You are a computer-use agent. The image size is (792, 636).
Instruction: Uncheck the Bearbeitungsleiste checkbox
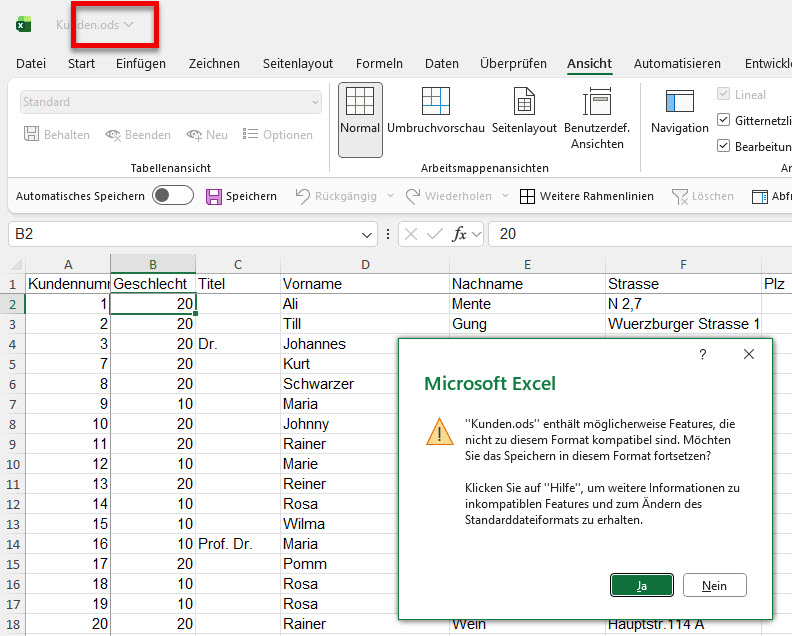[x=724, y=146]
